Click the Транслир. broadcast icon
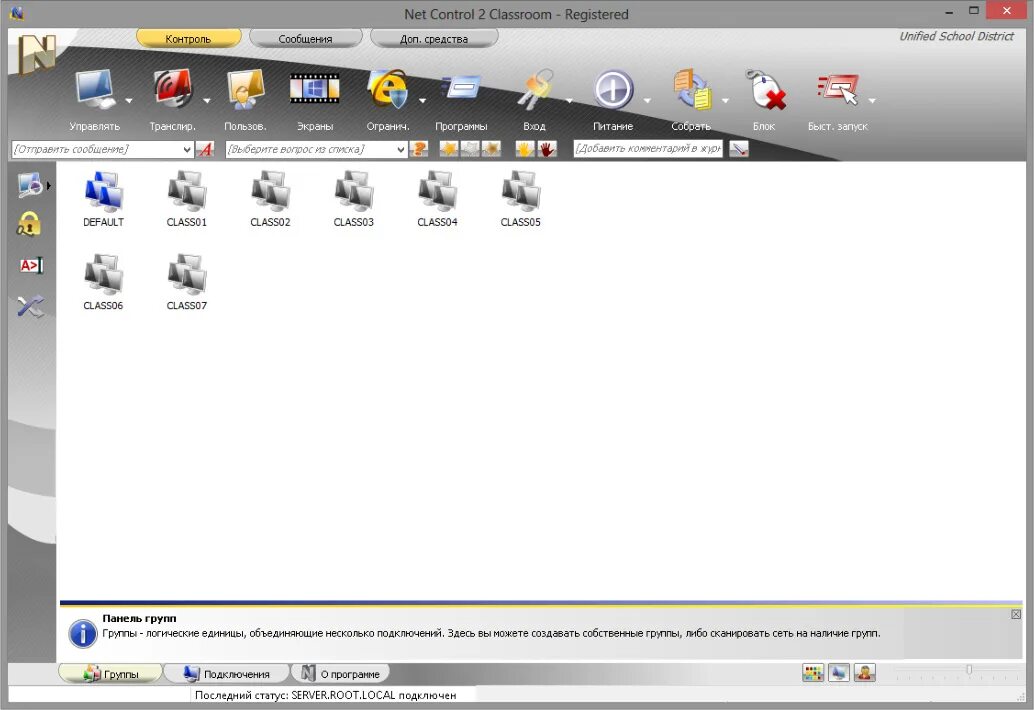1034x710 pixels. click(x=173, y=89)
